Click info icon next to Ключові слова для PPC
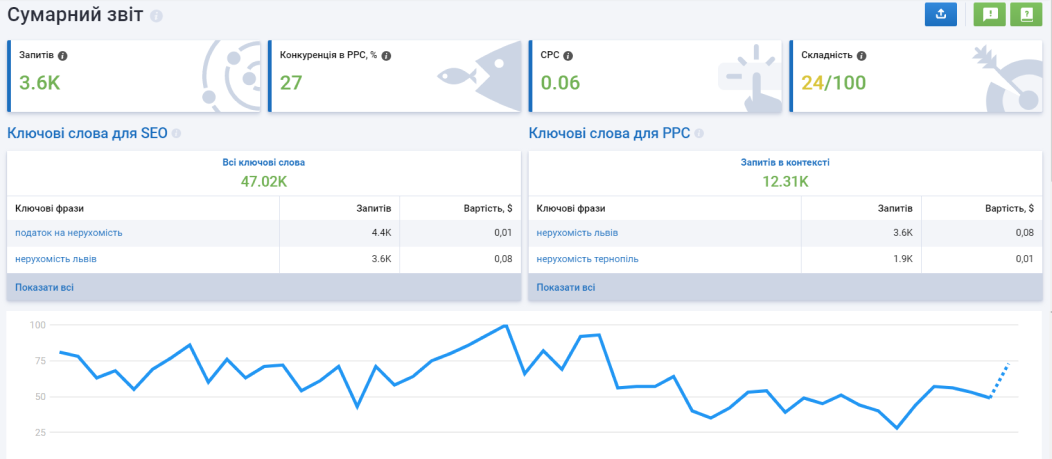The height and width of the screenshot is (459, 1052). (x=699, y=134)
